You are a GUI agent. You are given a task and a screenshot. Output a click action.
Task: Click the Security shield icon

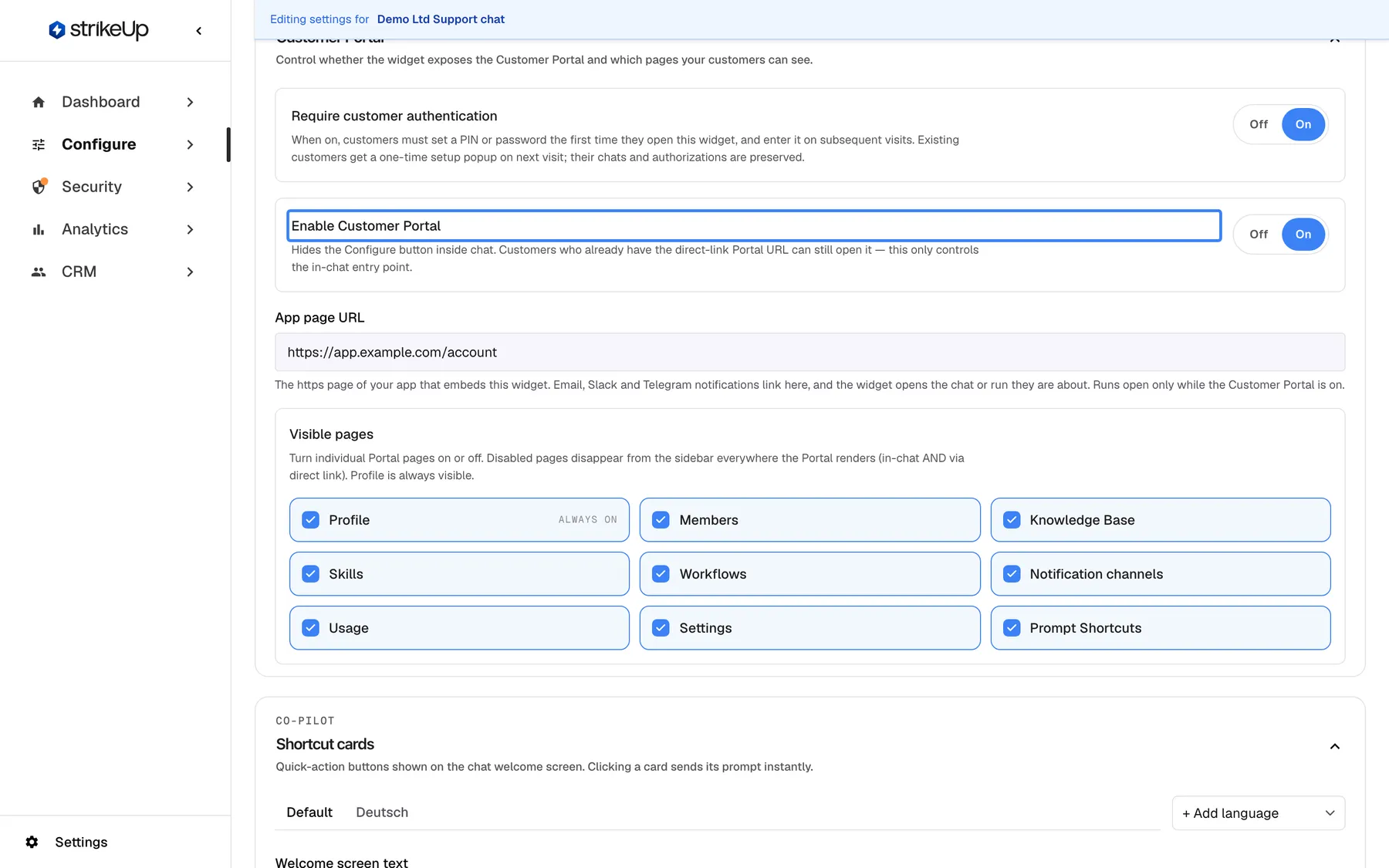(39, 187)
